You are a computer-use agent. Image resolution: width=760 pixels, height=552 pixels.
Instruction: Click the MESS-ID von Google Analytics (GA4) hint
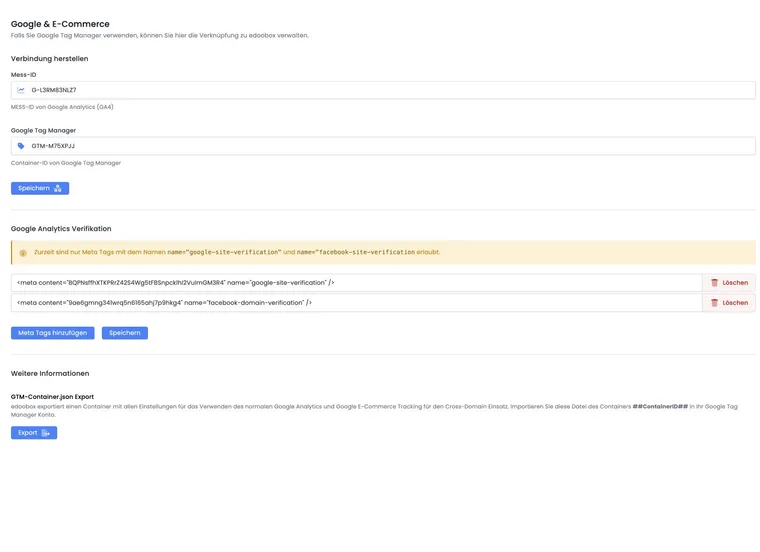[62, 107]
